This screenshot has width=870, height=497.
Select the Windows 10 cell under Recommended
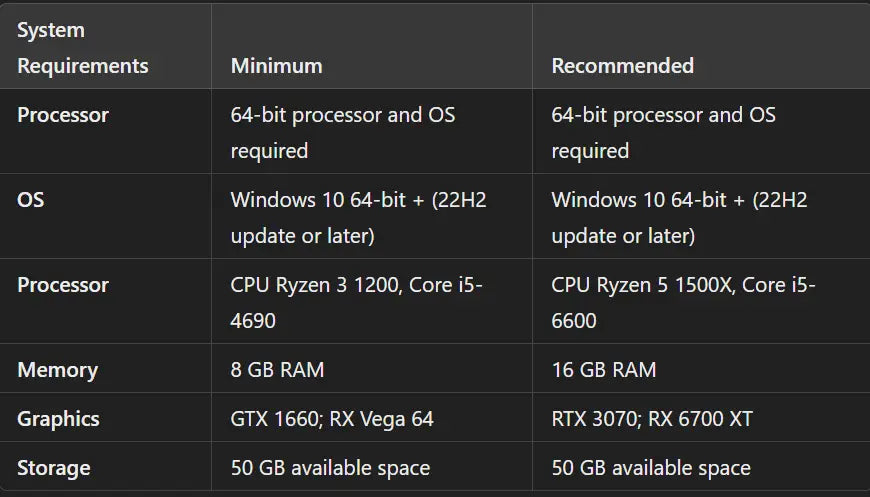[679, 217]
